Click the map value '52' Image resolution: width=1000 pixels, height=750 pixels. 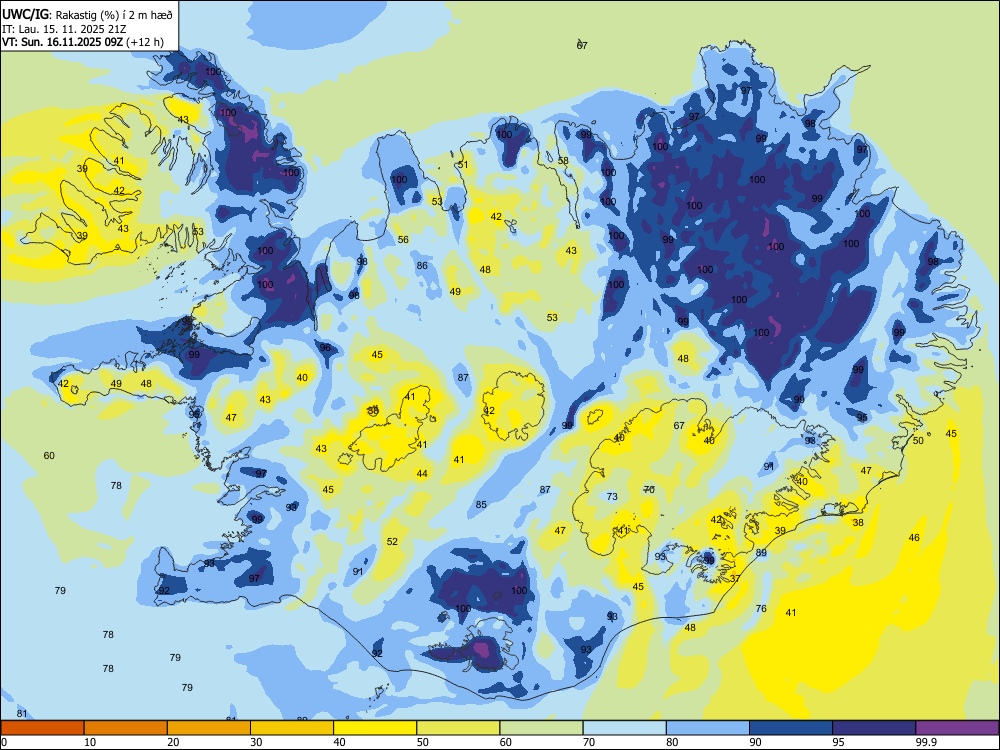[x=392, y=542]
